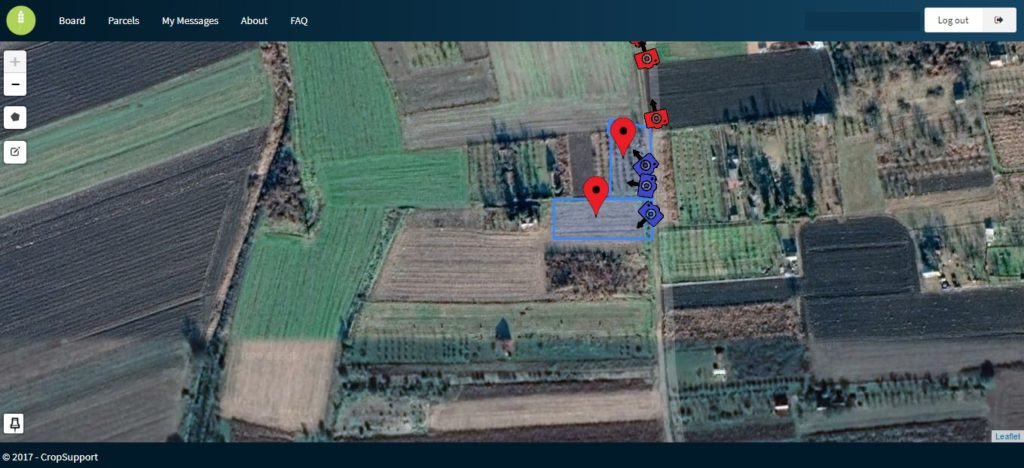The height and width of the screenshot is (468, 1024).
Task: Zoom out the map with minus button
Action: (15, 84)
